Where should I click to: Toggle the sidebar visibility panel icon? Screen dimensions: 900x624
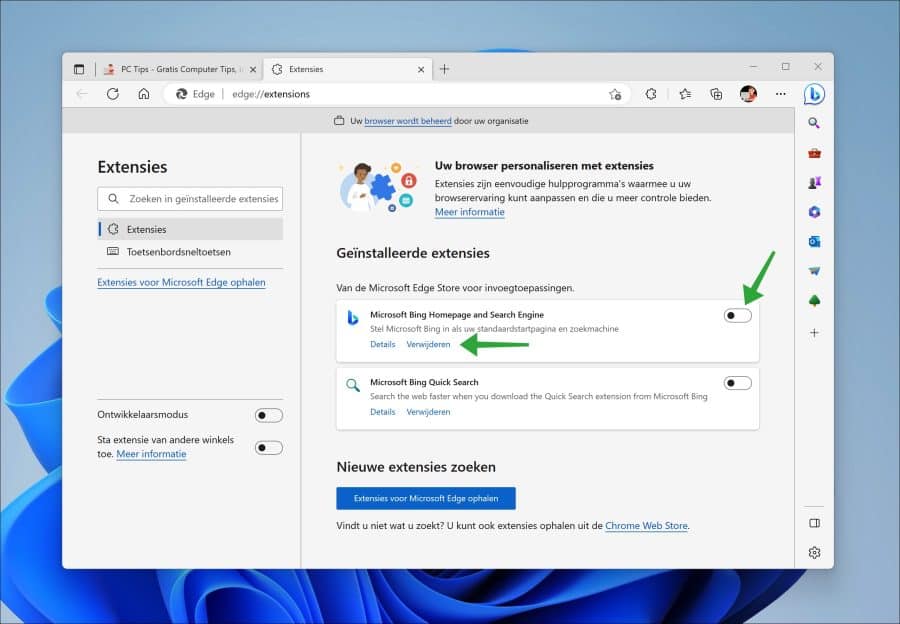coord(814,523)
